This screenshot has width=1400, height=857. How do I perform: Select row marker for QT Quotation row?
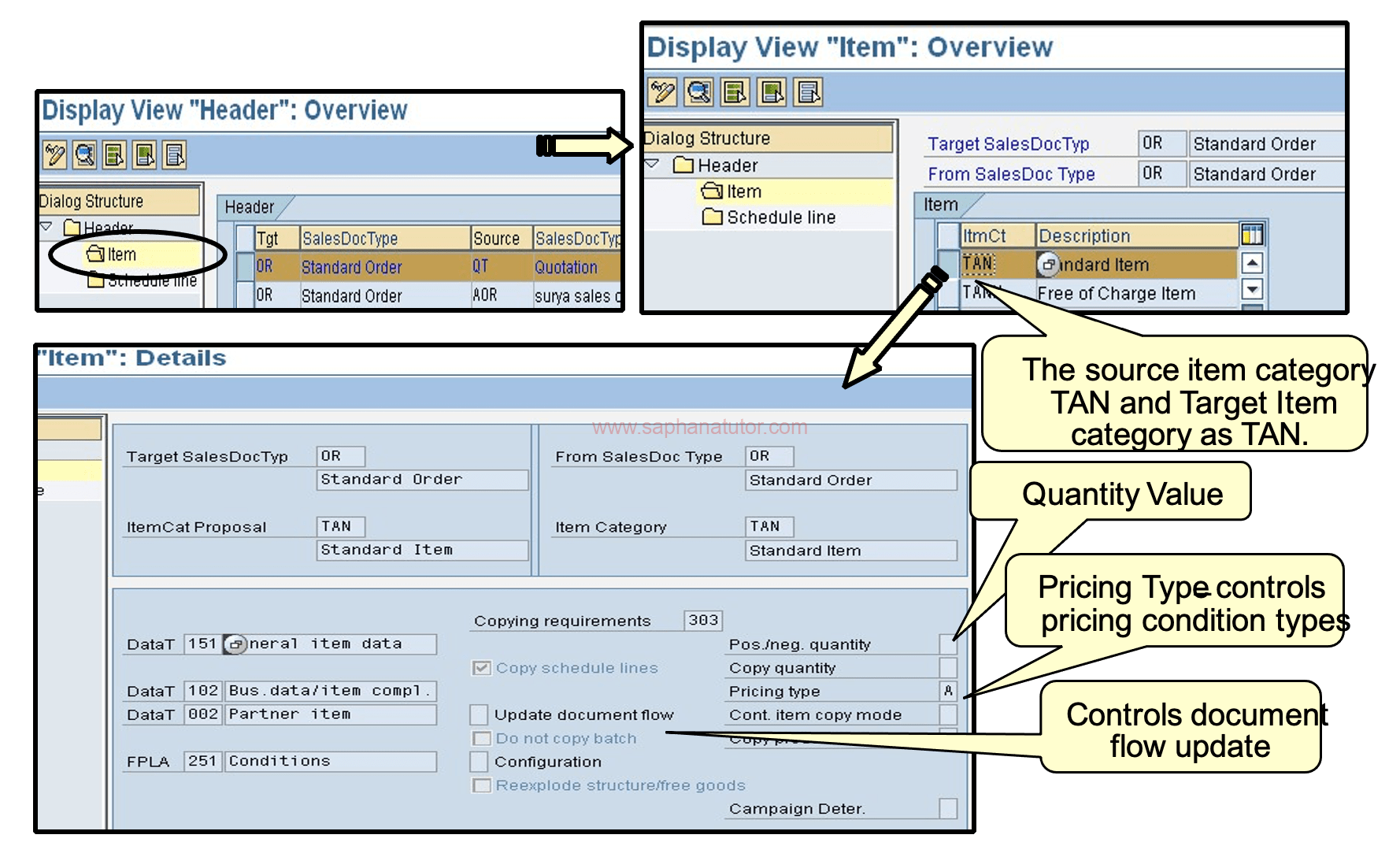pyautogui.click(x=245, y=267)
